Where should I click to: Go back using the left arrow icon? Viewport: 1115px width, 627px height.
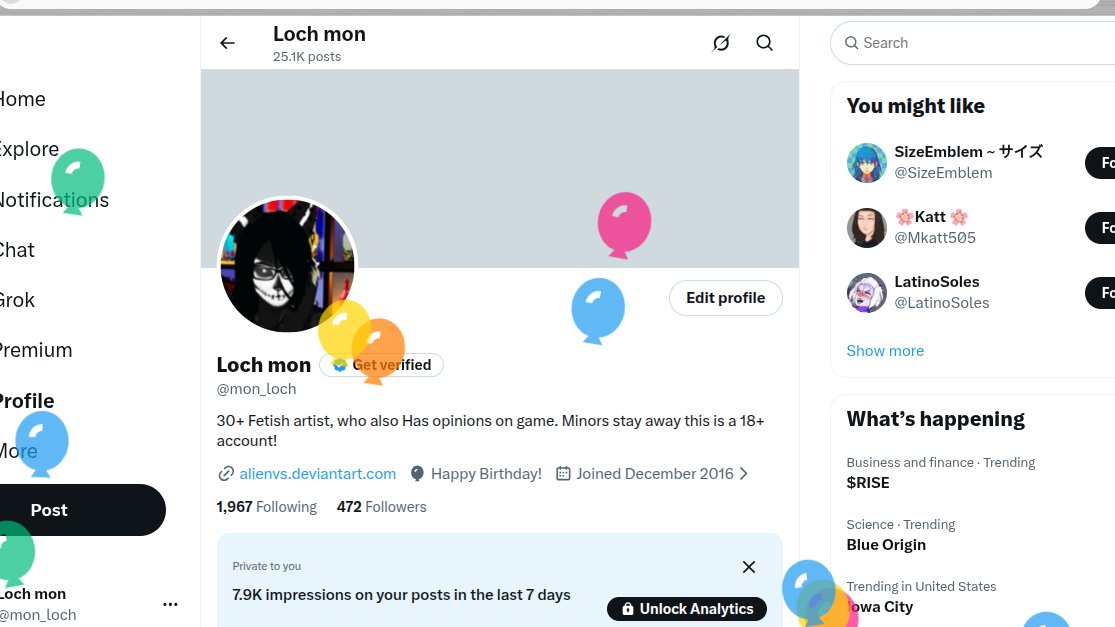227,43
